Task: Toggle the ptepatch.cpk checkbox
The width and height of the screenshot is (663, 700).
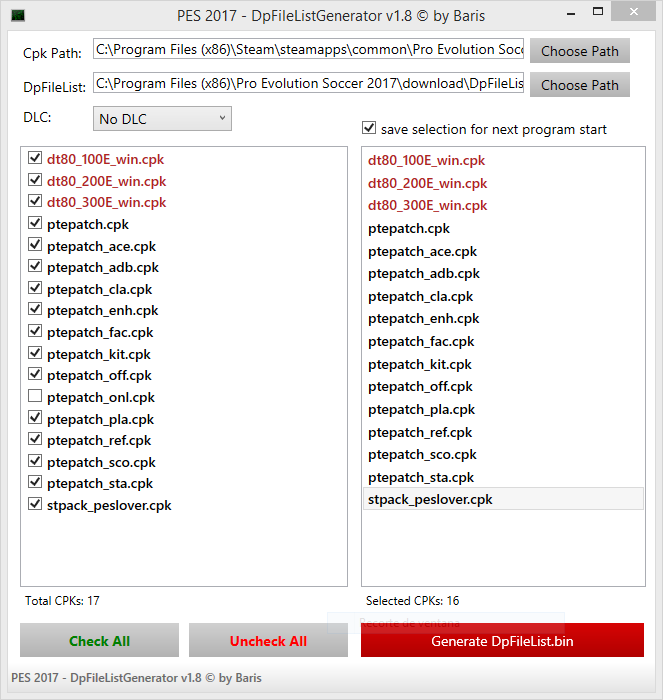Action: tap(35, 222)
